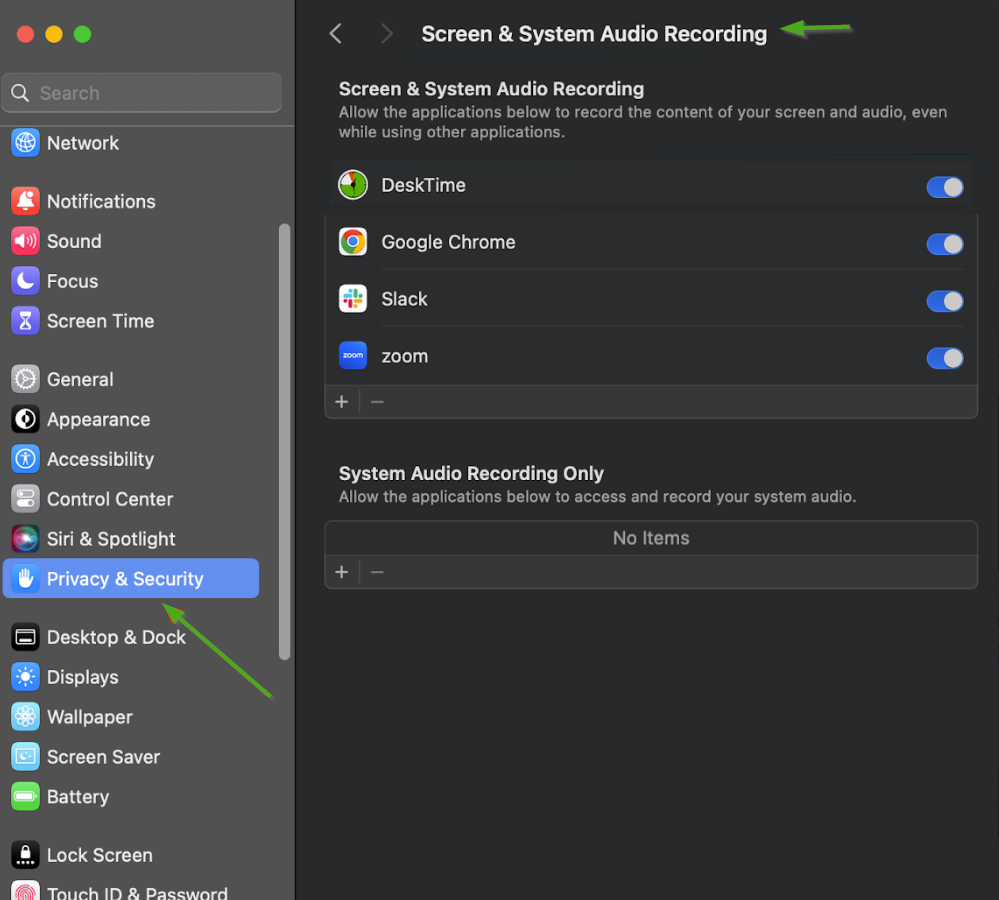
Task: Add app to Screen & System Audio Recording
Action: click(x=342, y=402)
